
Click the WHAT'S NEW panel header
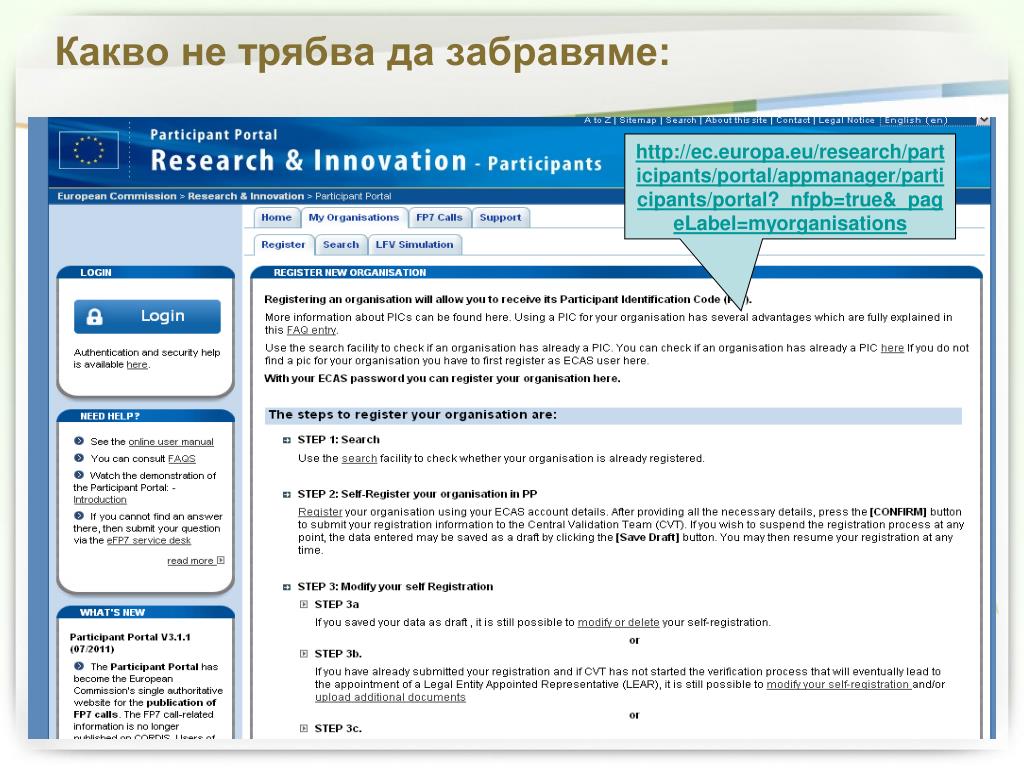click(x=146, y=612)
